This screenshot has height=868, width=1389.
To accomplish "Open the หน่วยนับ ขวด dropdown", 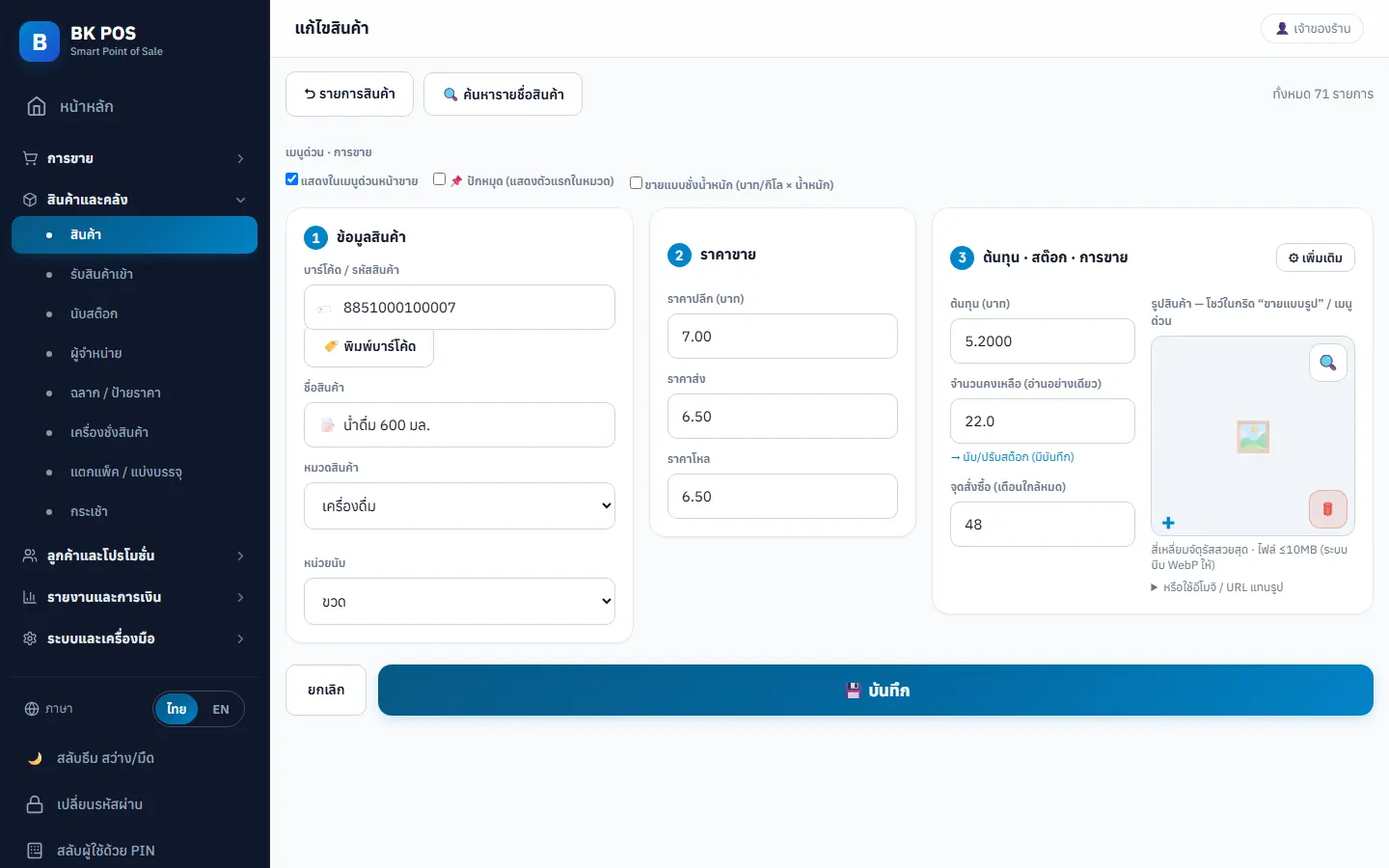I will (x=459, y=601).
